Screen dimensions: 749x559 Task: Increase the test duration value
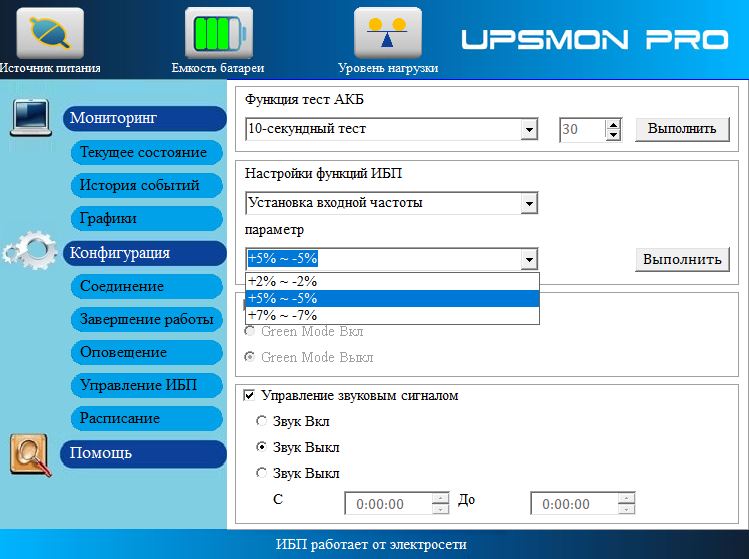click(613, 124)
